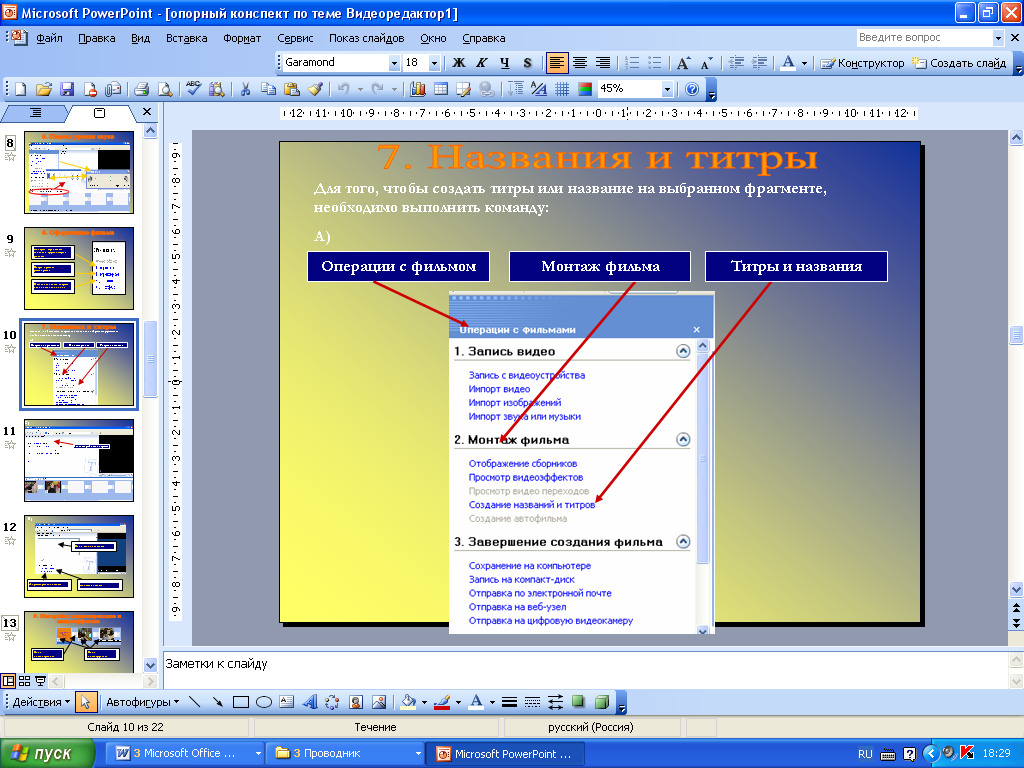Open the Microsoft Office Word taskbar group
The image size is (1024, 768).
click(x=187, y=754)
